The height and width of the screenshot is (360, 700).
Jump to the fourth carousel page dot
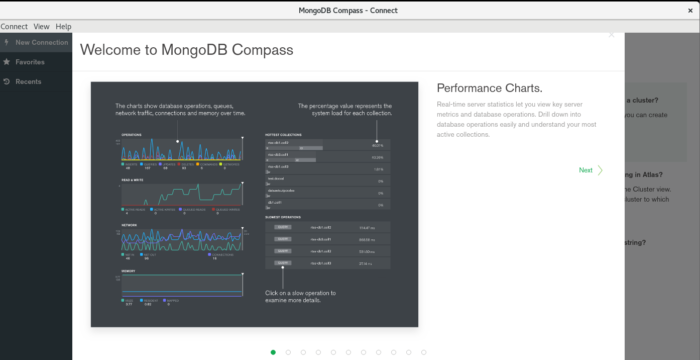tap(318, 352)
